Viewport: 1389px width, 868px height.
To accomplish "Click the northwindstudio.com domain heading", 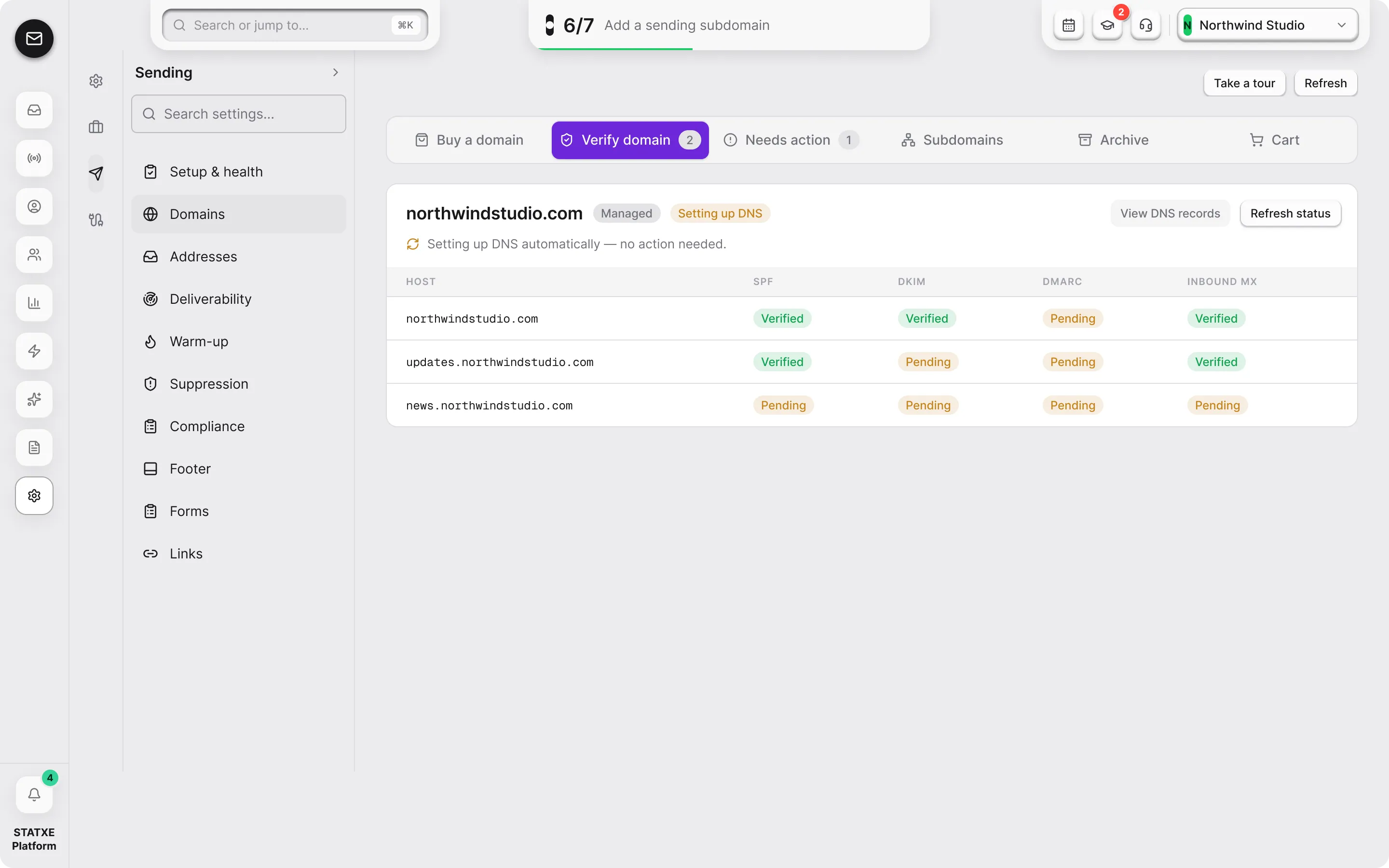I will pos(494,214).
